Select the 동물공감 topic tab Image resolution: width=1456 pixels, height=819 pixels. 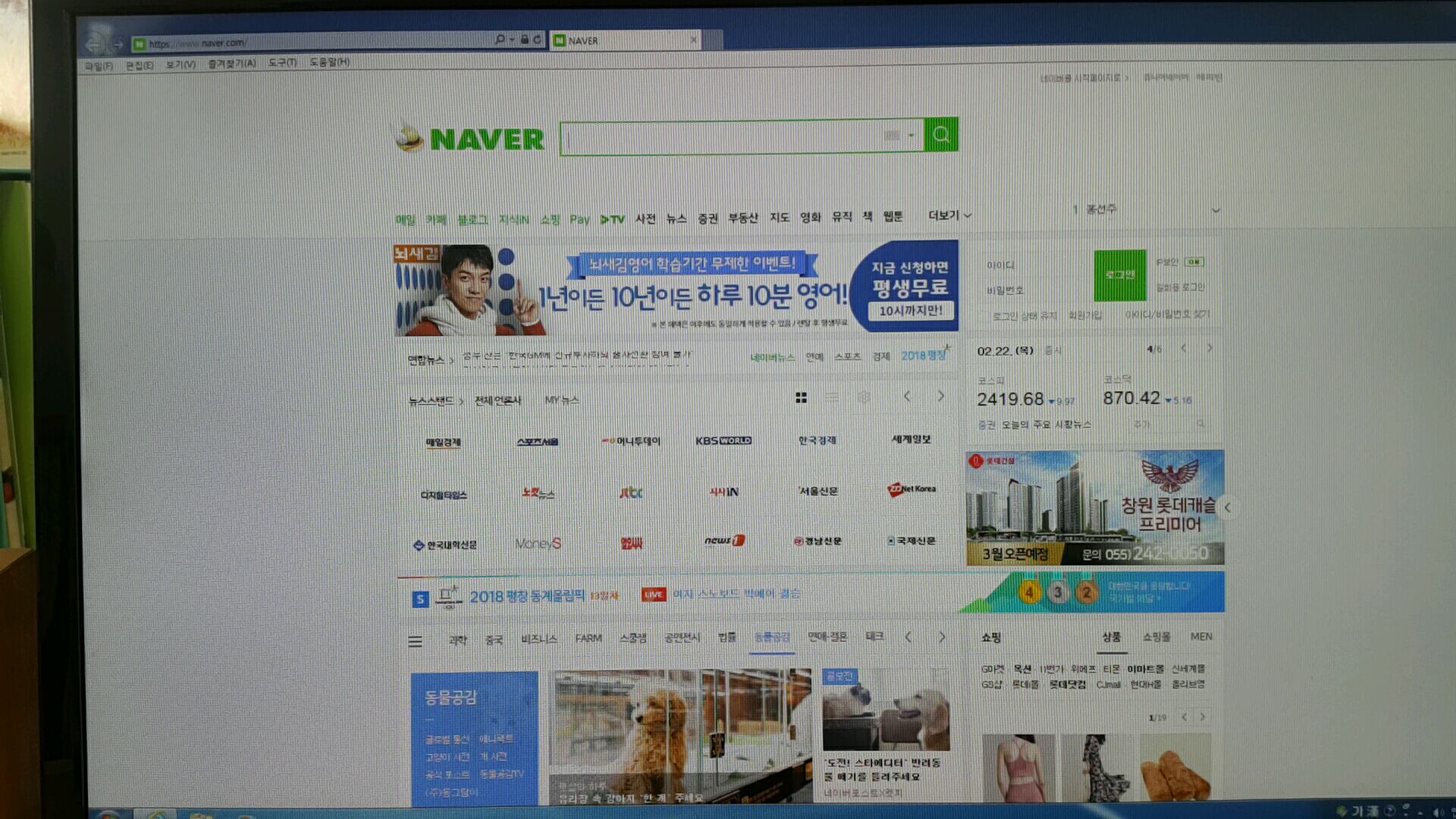click(x=772, y=637)
